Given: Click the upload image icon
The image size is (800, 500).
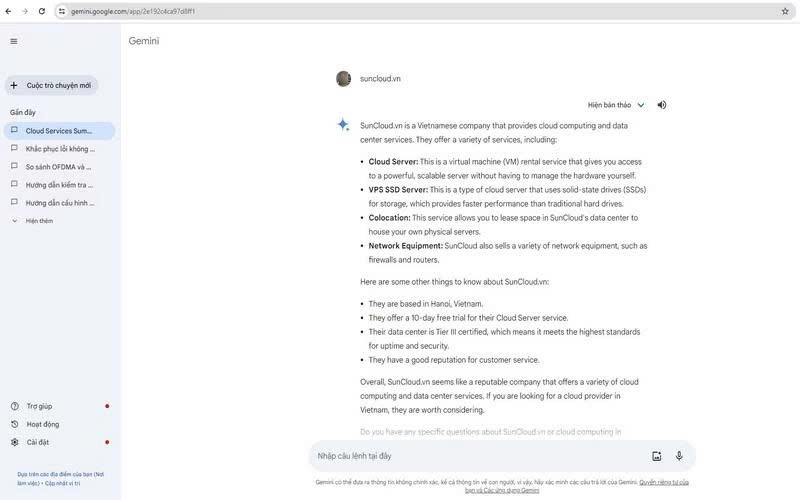Looking at the screenshot, I should [657, 456].
